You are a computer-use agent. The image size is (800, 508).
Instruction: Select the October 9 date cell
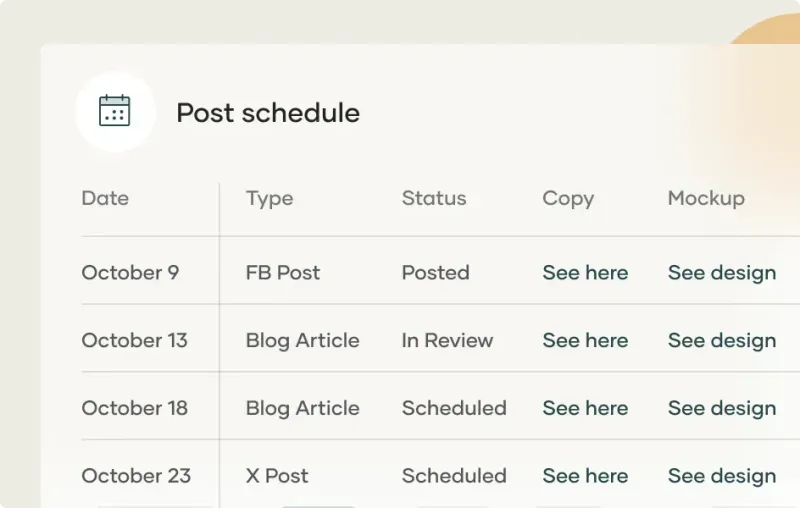[x=130, y=273]
